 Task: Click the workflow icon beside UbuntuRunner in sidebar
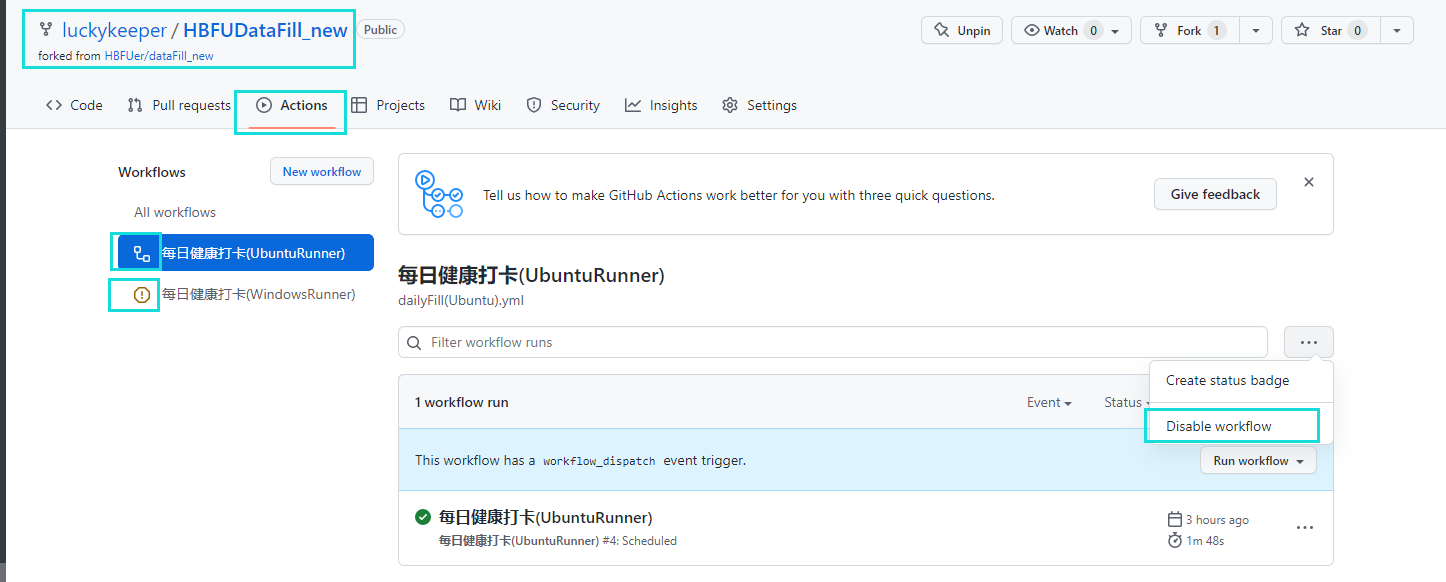tap(141, 253)
